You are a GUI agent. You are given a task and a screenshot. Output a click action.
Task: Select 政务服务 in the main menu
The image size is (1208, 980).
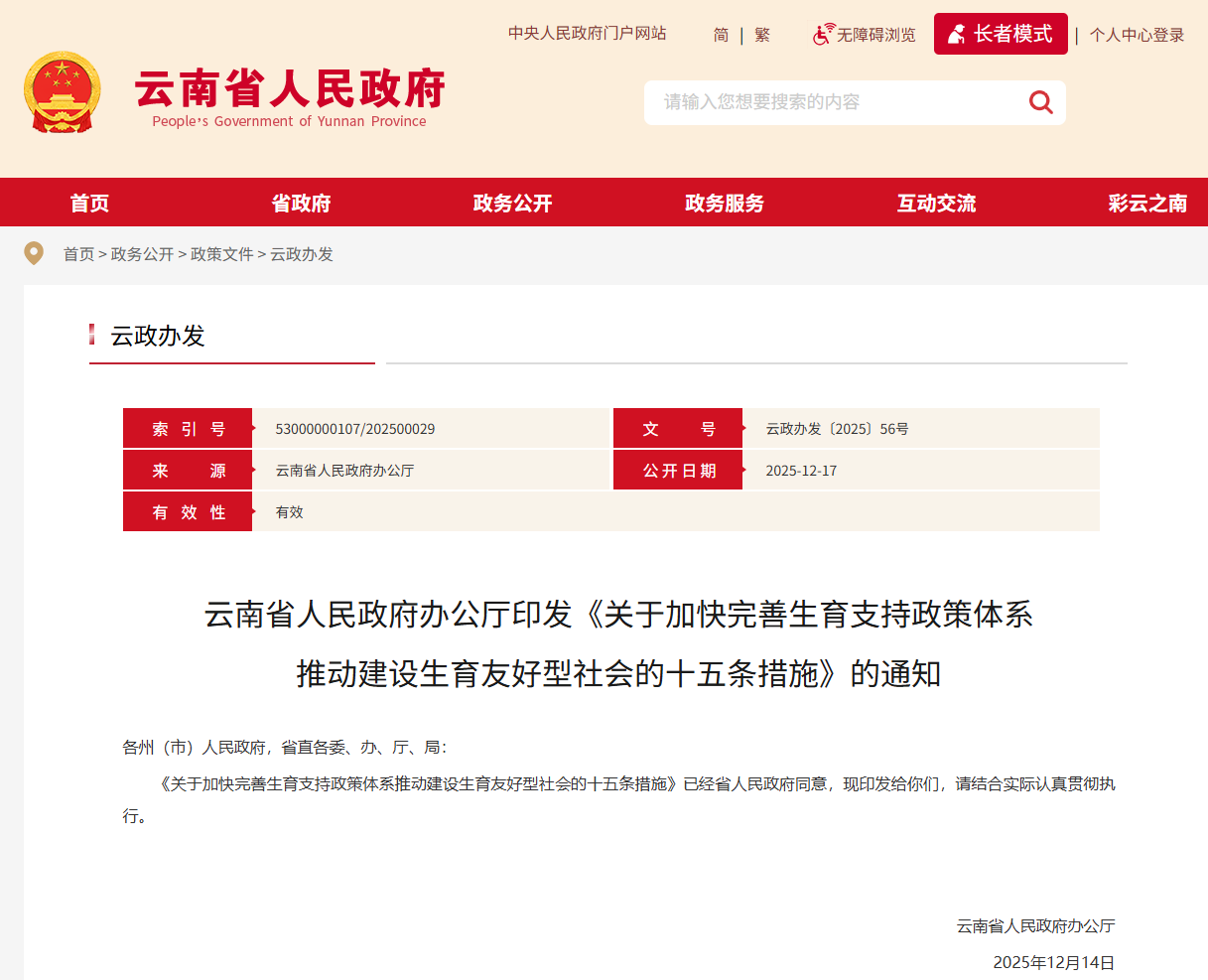[725, 204]
